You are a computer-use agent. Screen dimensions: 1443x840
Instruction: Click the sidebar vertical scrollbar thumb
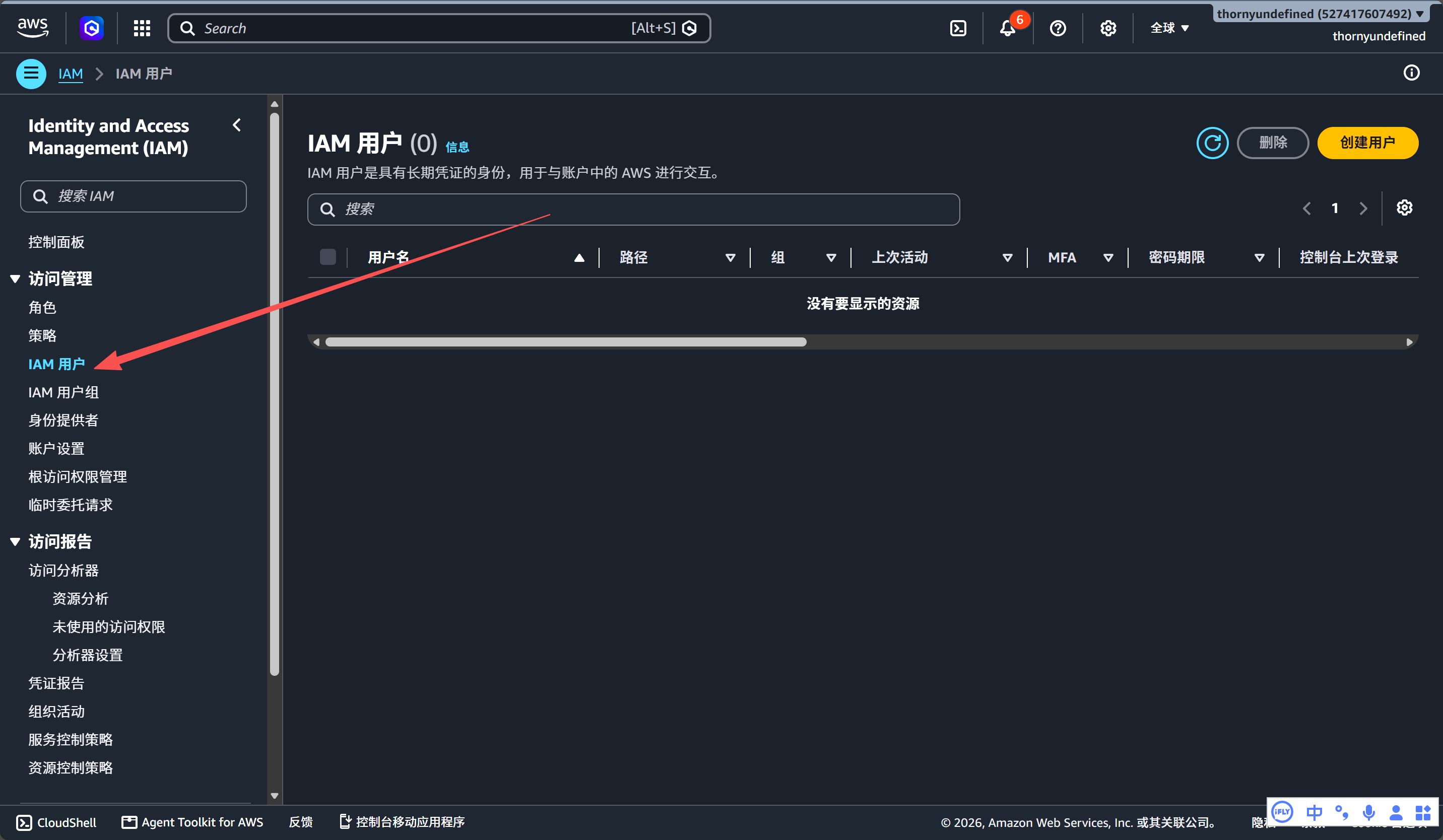point(274,394)
